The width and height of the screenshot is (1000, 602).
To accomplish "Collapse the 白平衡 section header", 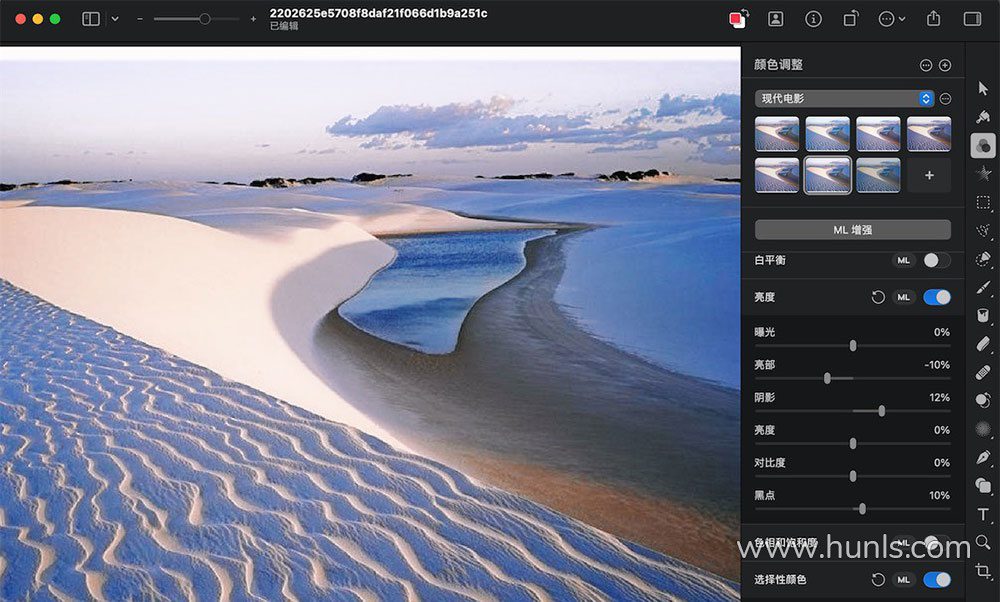I will point(770,260).
